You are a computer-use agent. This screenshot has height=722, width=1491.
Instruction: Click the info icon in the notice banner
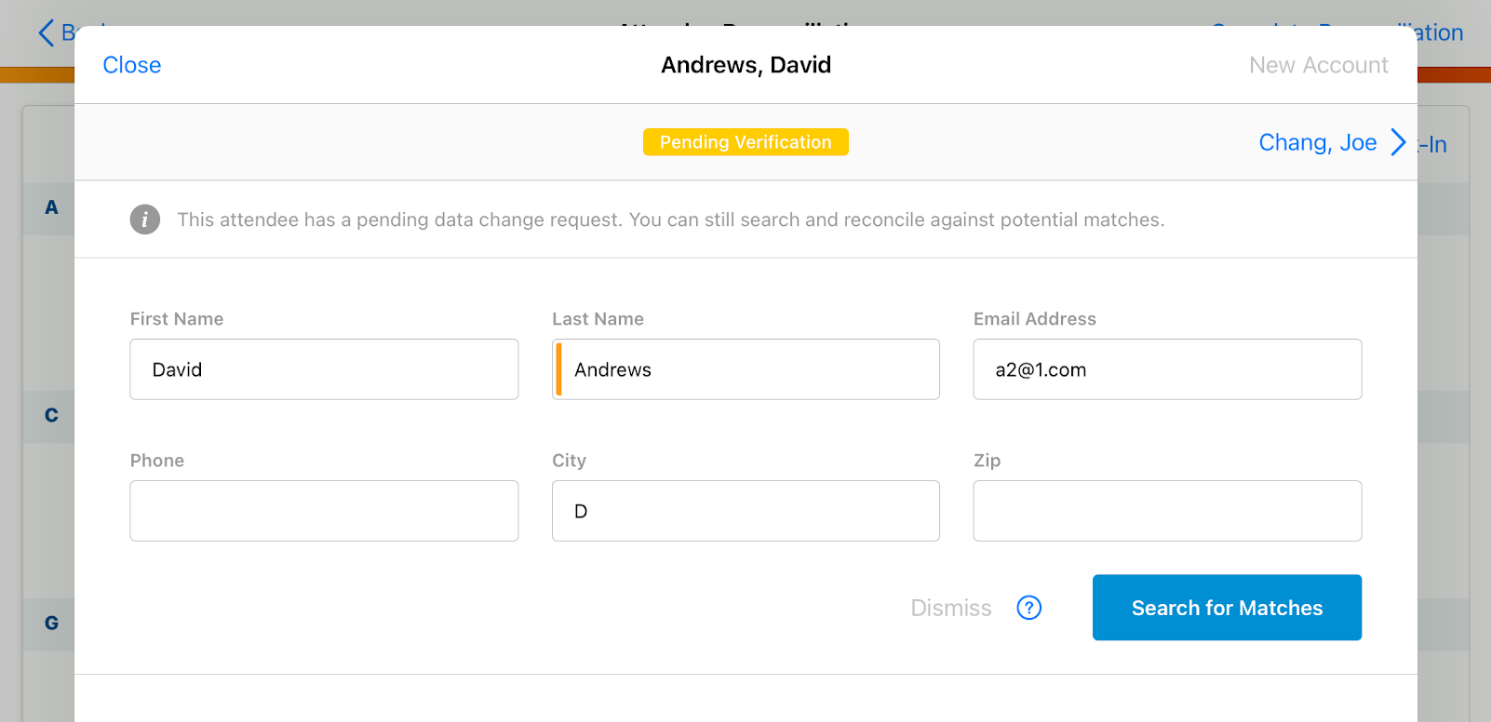[x=145, y=219]
